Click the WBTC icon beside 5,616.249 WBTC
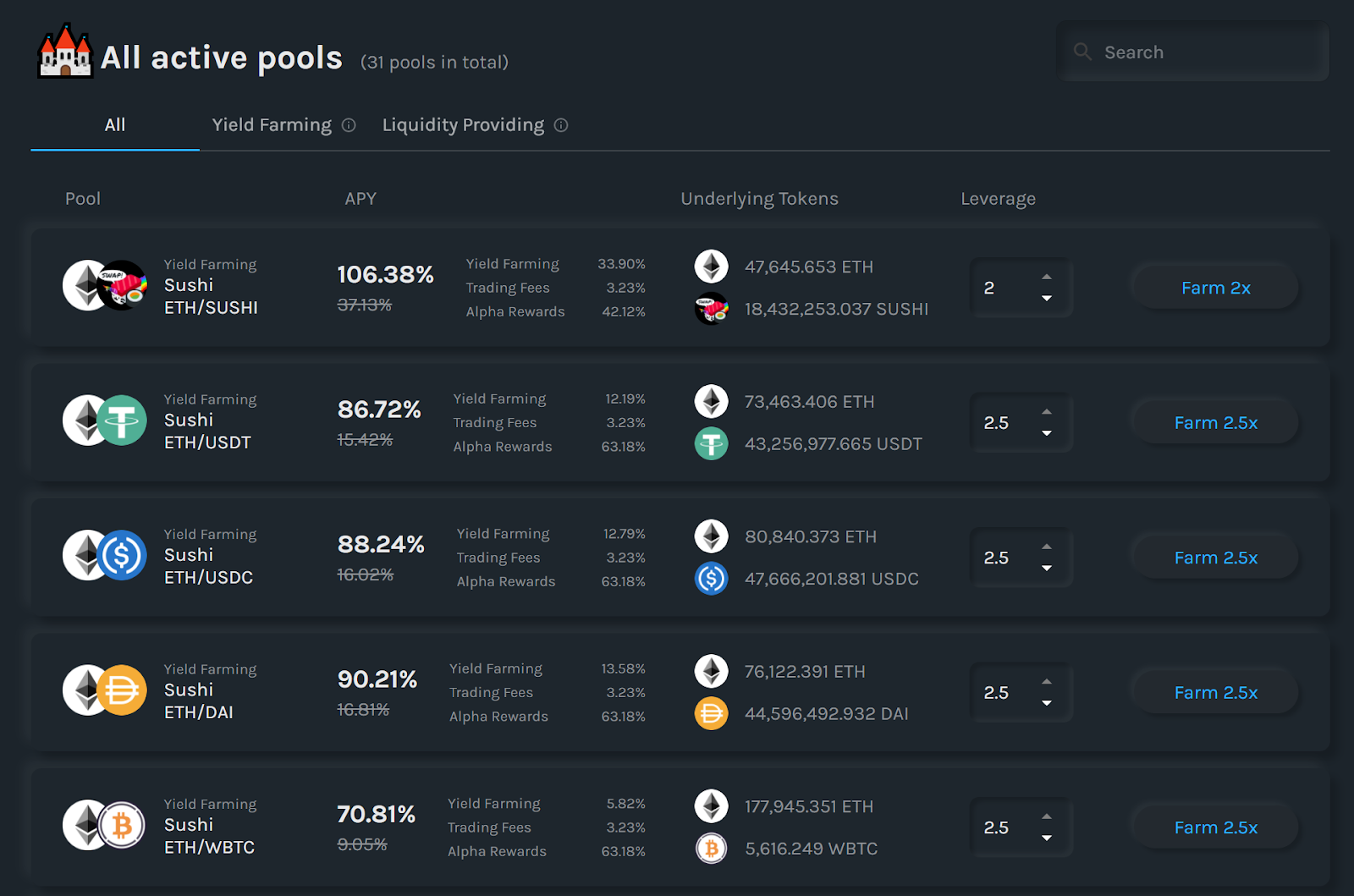Screen dimensions: 1354x896 [712, 848]
